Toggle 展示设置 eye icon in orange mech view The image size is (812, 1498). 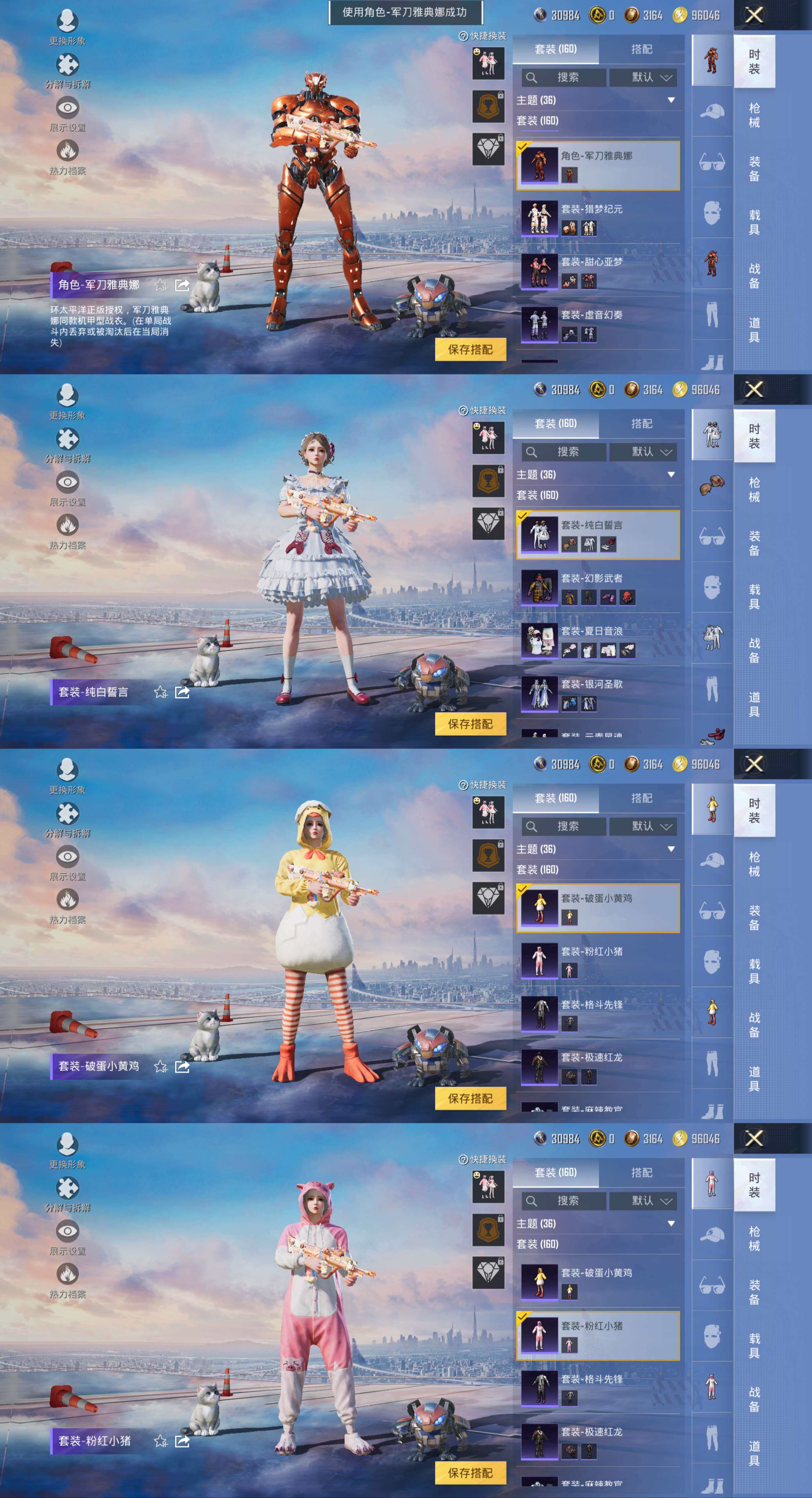[x=67, y=108]
